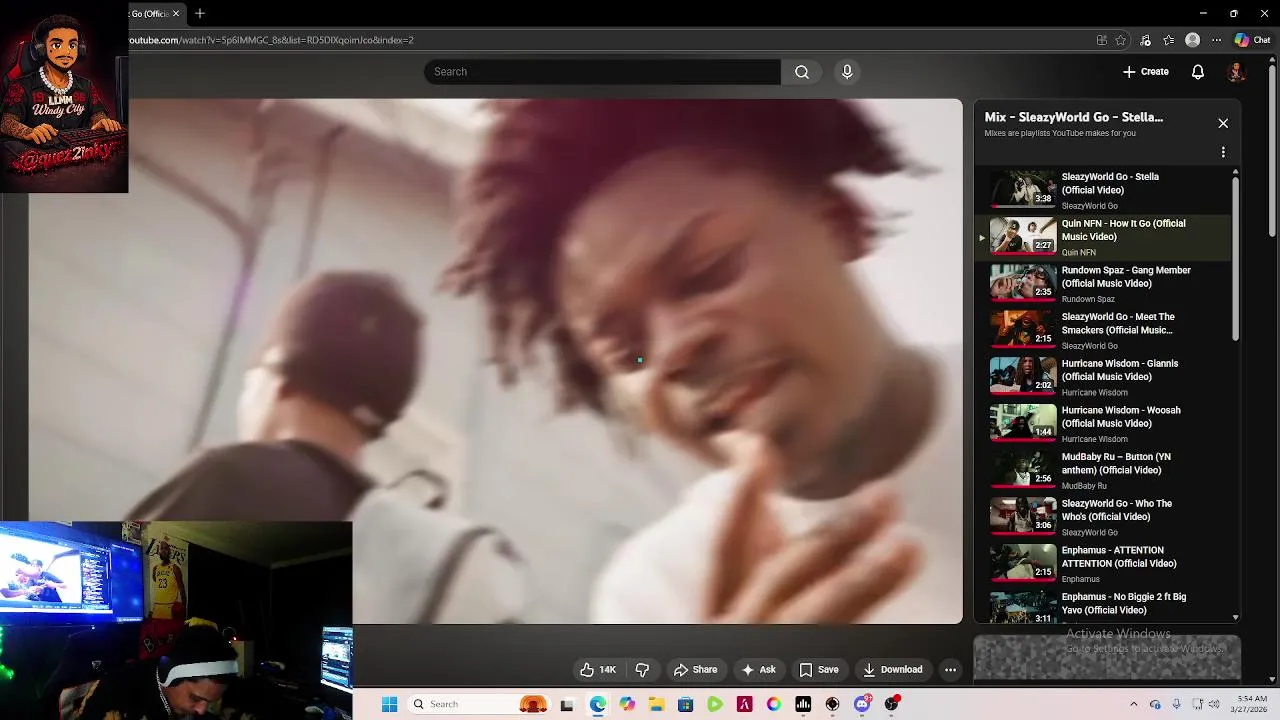Click the browser address bar URL
The width and height of the screenshot is (1280, 720).
click(271, 40)
